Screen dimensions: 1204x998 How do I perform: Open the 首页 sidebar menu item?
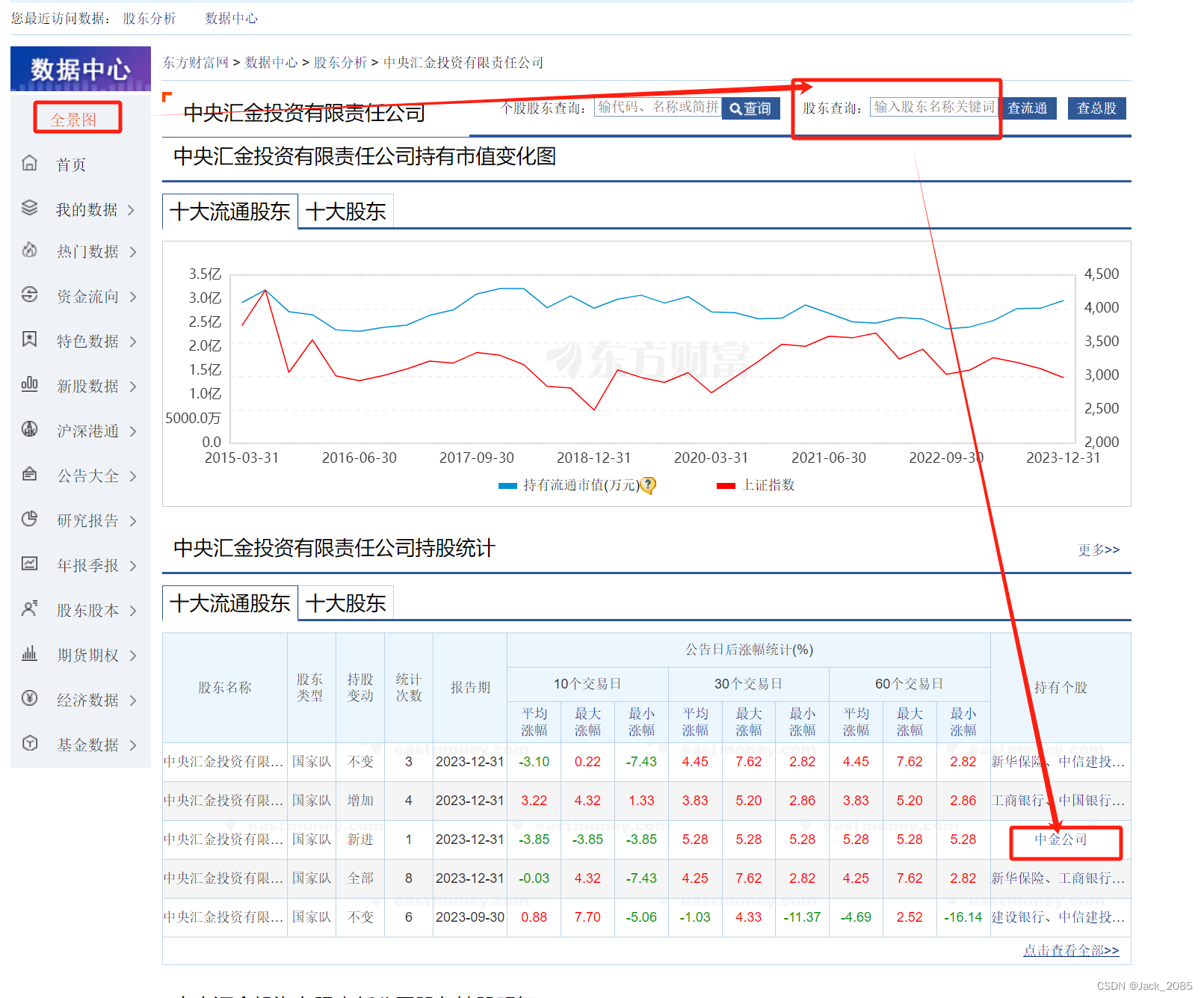click(x=71, y=164)
